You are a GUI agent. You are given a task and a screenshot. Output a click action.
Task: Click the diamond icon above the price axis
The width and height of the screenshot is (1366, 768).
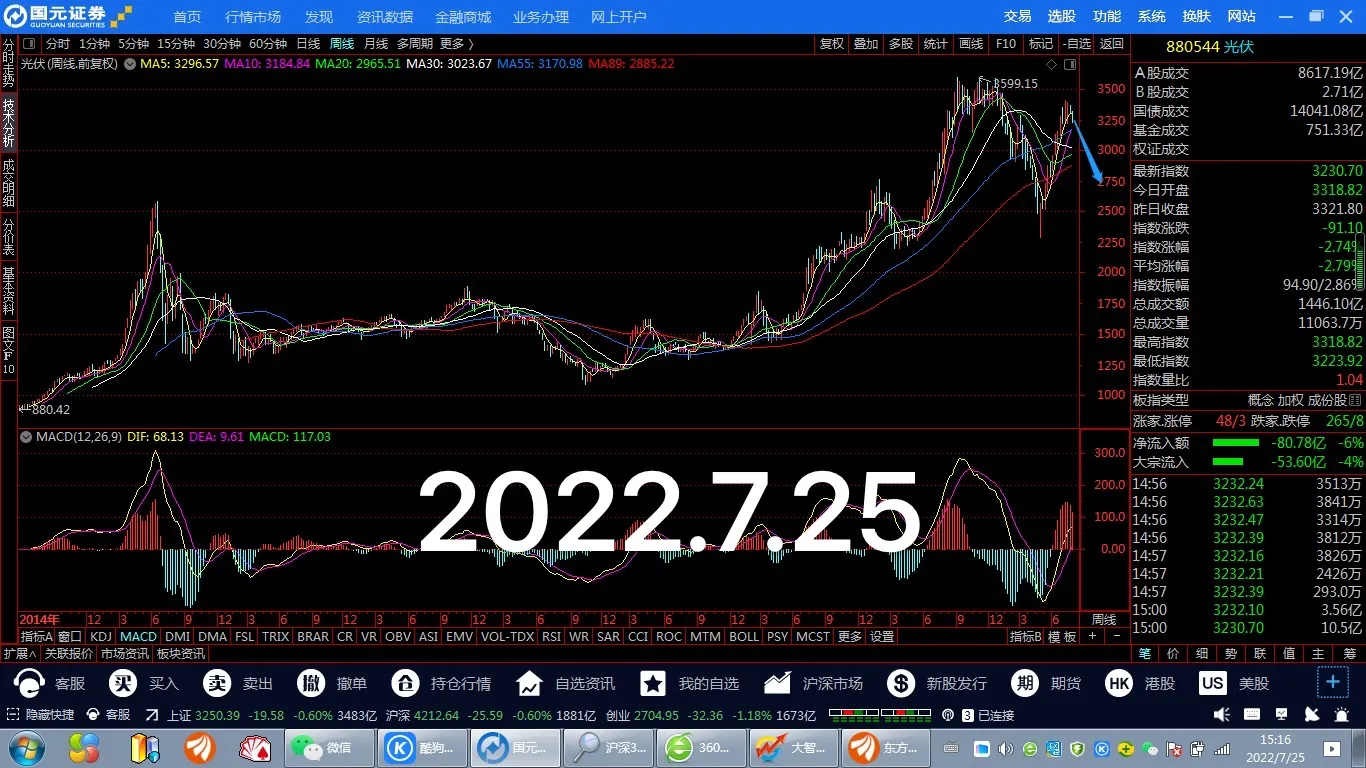(x=1051, y=63)
